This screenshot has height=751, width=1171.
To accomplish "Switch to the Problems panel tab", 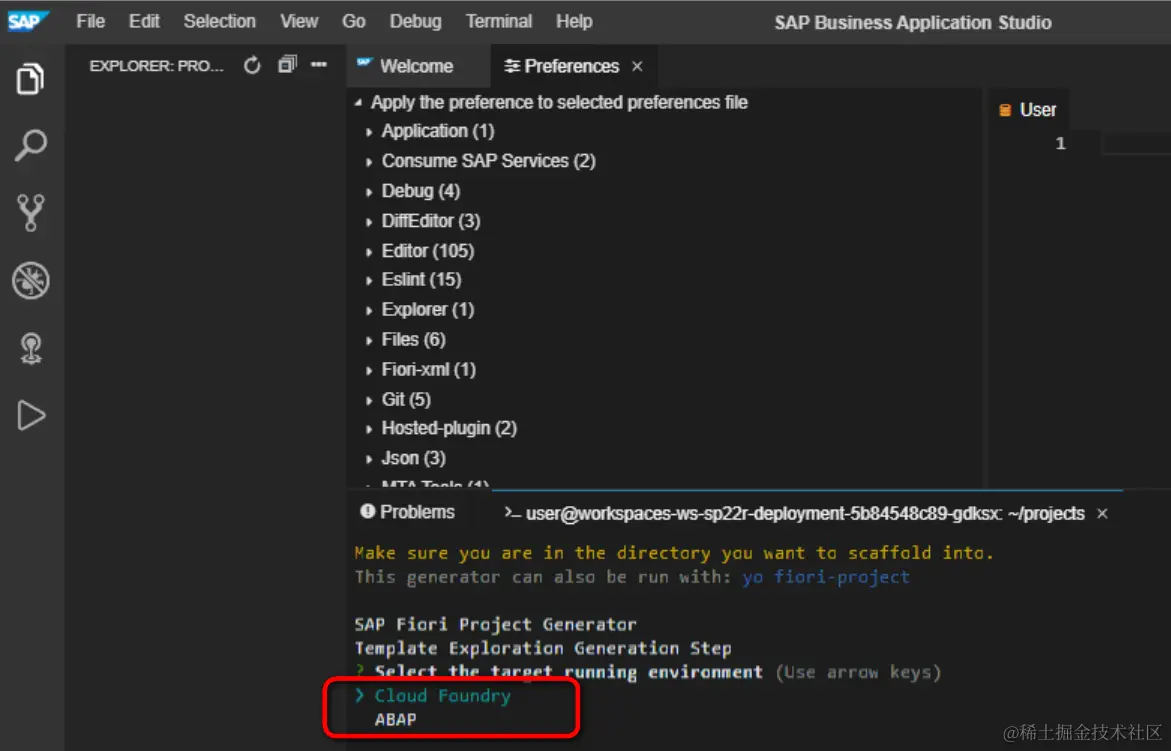I will (408, 512).
